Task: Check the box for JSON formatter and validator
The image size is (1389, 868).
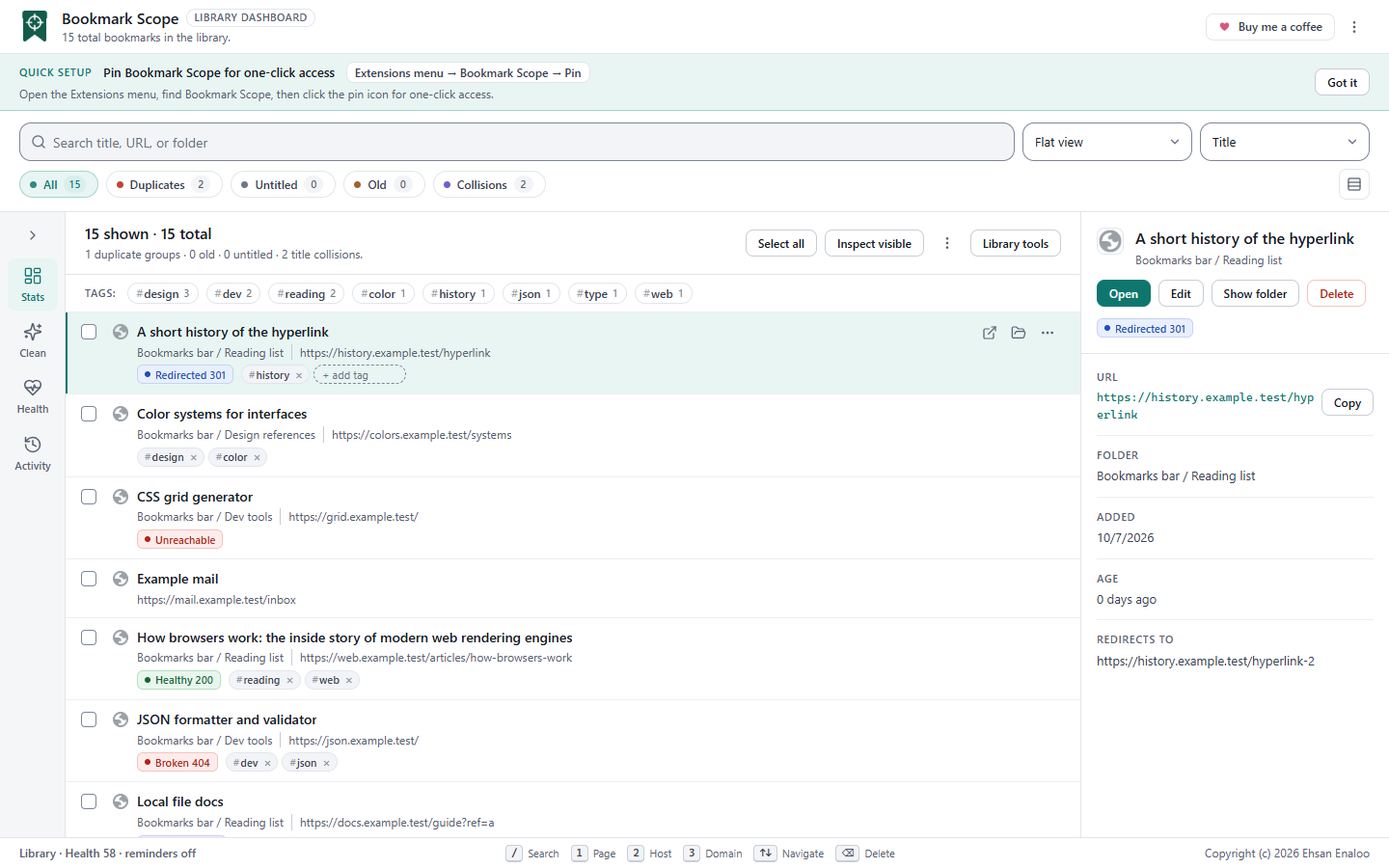Action: point(89,719)
